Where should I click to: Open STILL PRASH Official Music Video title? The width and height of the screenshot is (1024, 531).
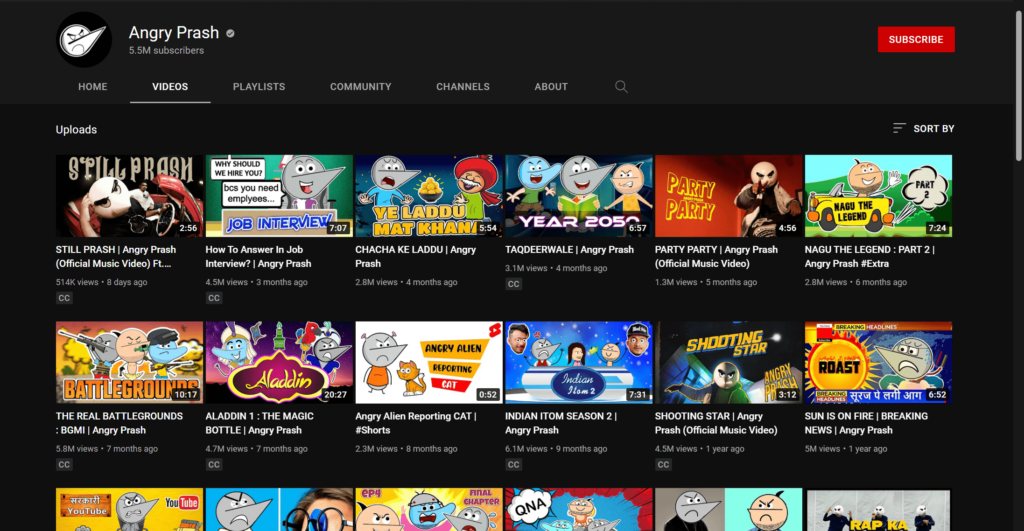point(116,257)
